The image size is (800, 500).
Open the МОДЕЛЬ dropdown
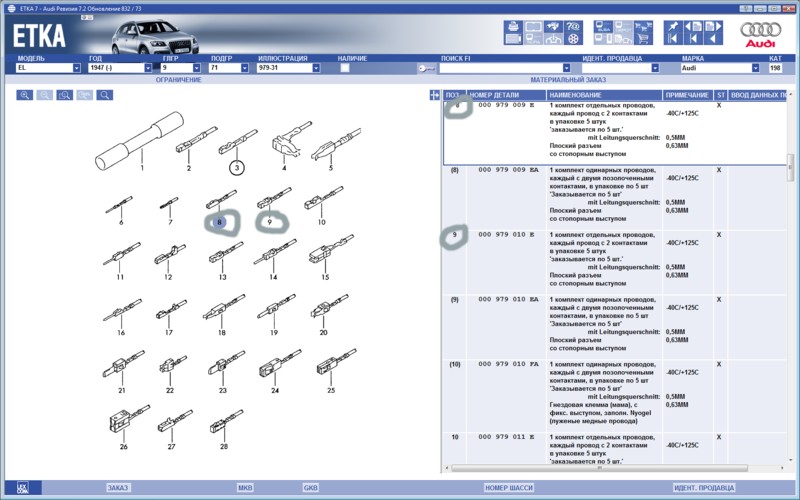click(x=76, y=69)
